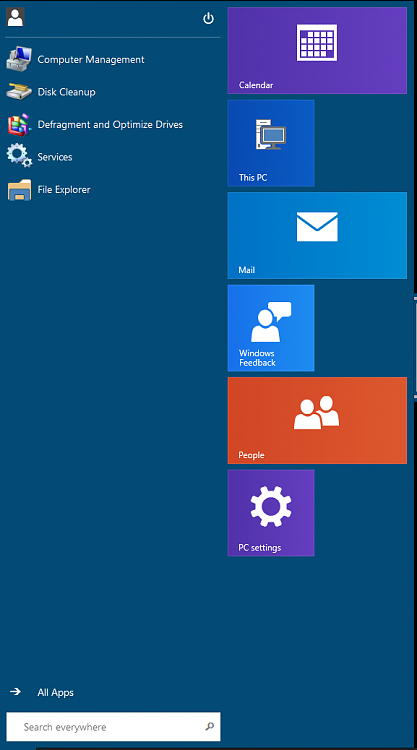Select the Computer Management label

91,59
